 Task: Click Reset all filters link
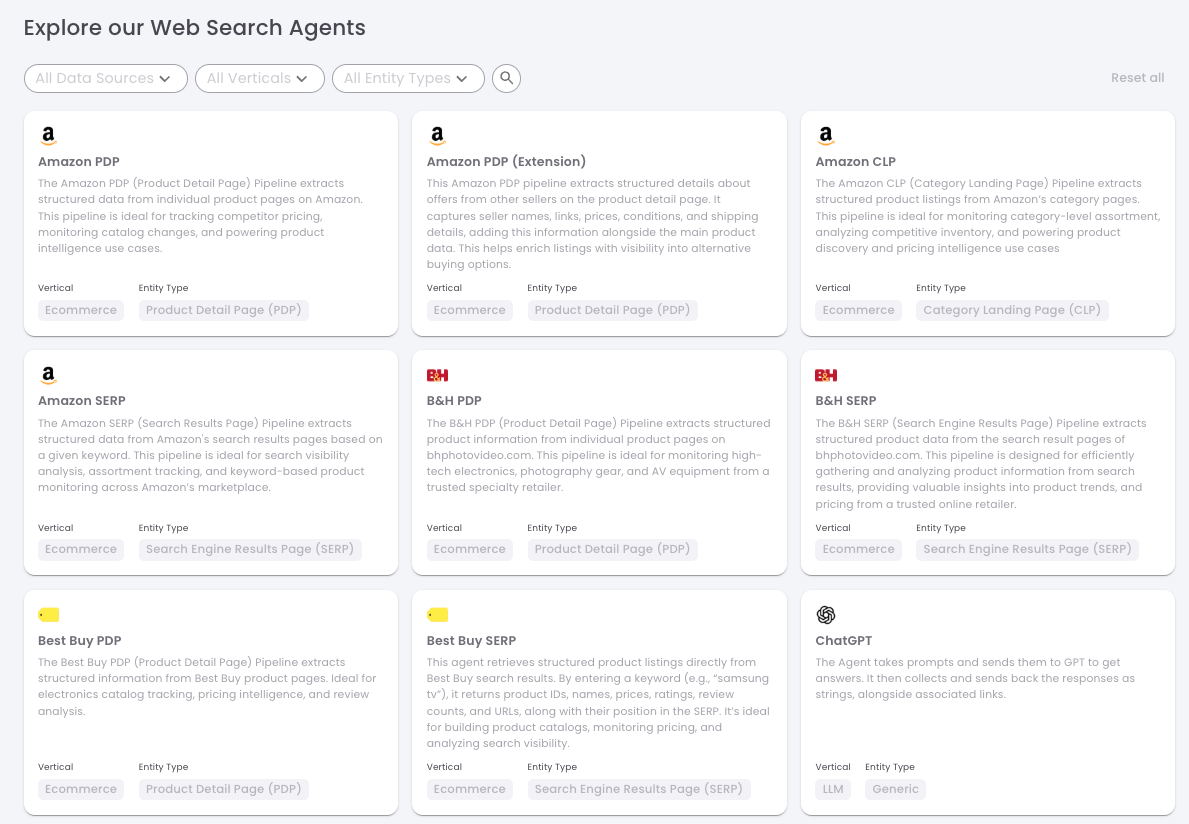tap(1137, 77)
